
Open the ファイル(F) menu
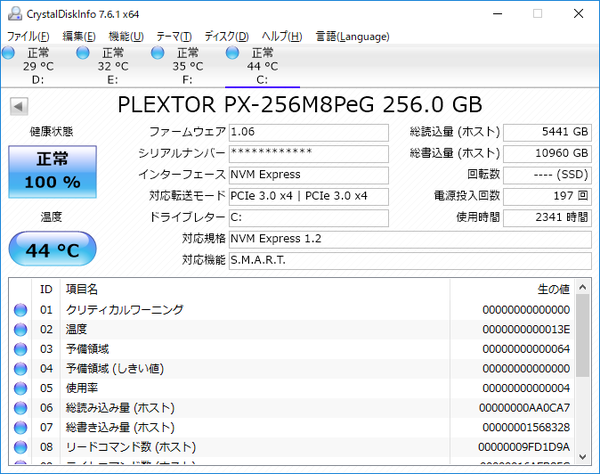tap(28, 36)
